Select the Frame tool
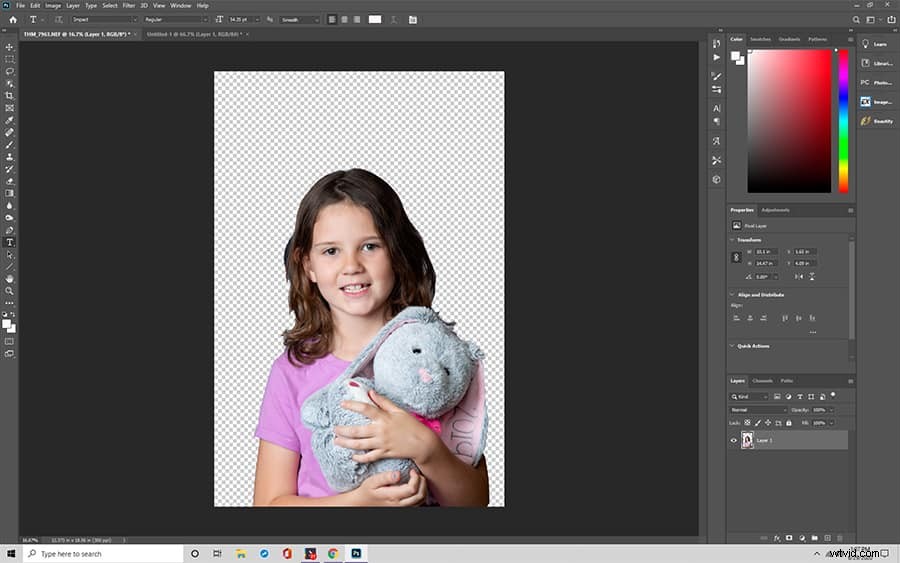900x563 pixels. coord(9,108)
